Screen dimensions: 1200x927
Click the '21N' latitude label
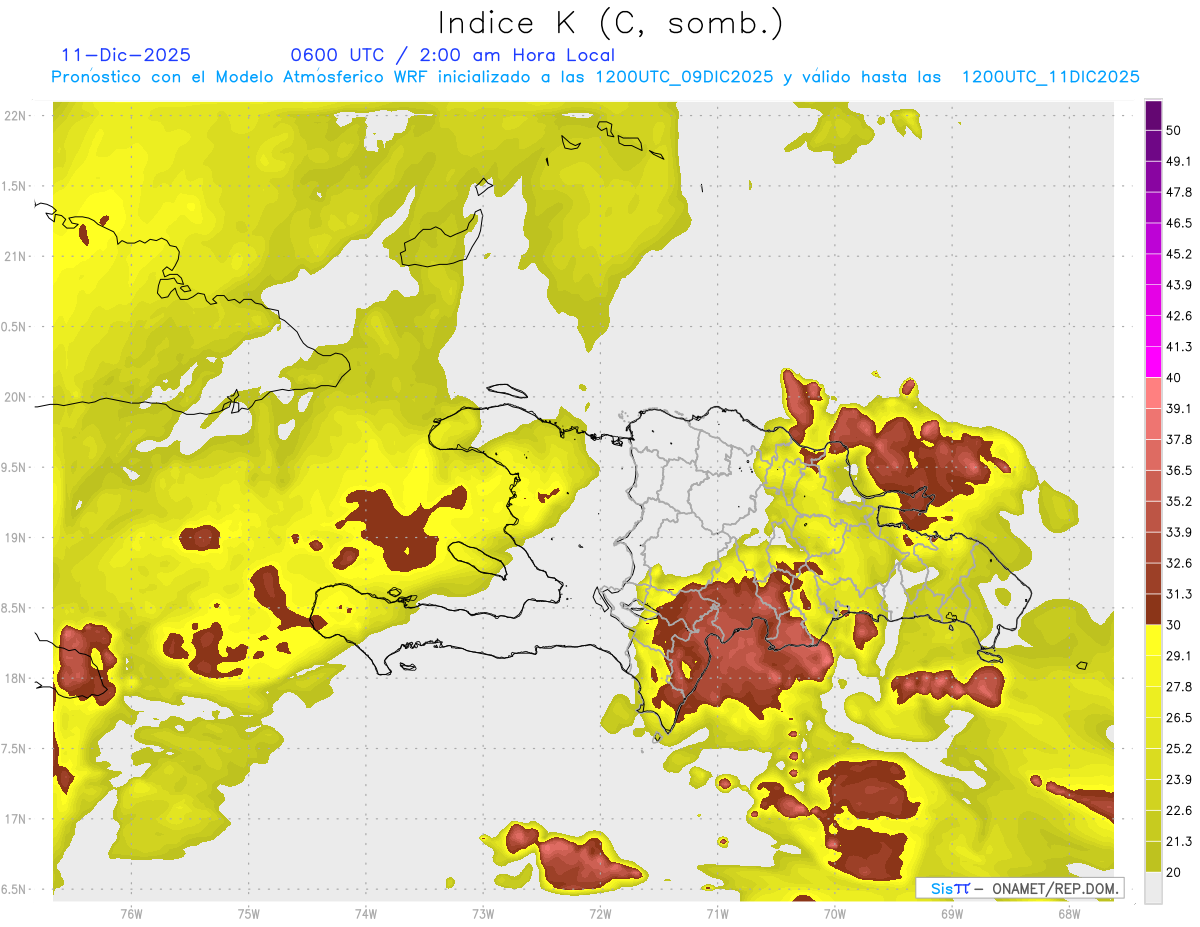click(x=17, y=256)
